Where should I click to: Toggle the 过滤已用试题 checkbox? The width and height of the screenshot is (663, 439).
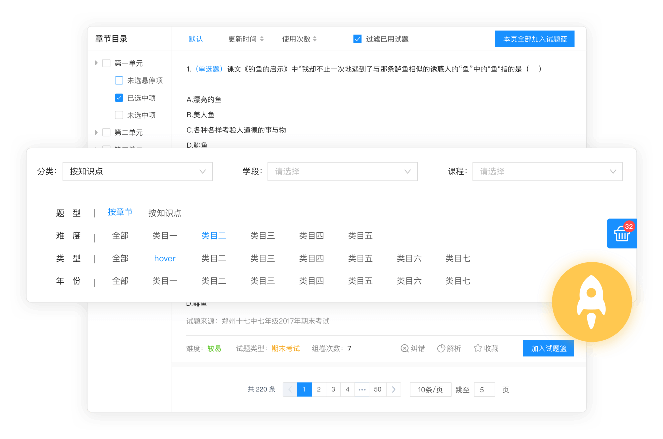pos(357,39)
